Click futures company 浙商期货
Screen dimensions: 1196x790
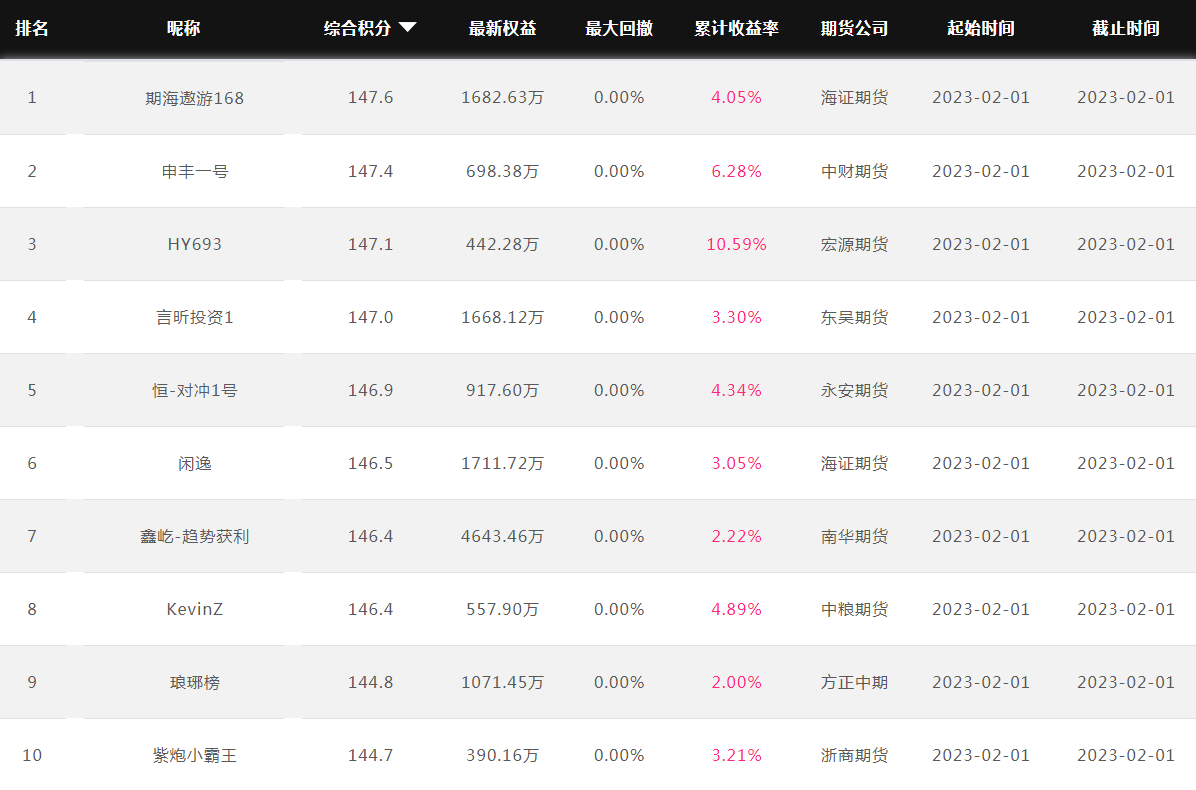(x=854, y=756)
